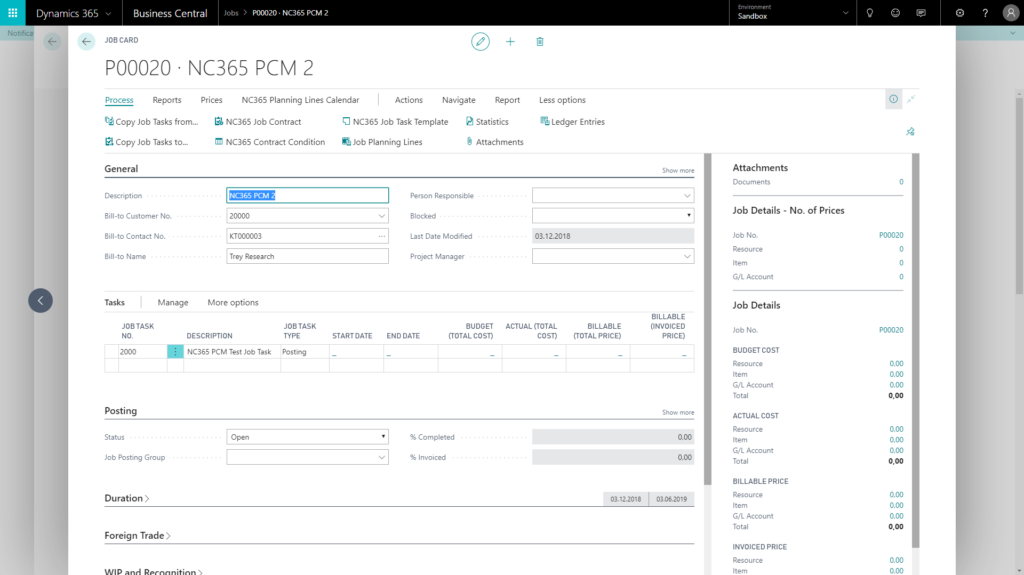This screenshot has width=1024, height=575.
Task: Open the Actions menu
Action: [x=409, y=100]
